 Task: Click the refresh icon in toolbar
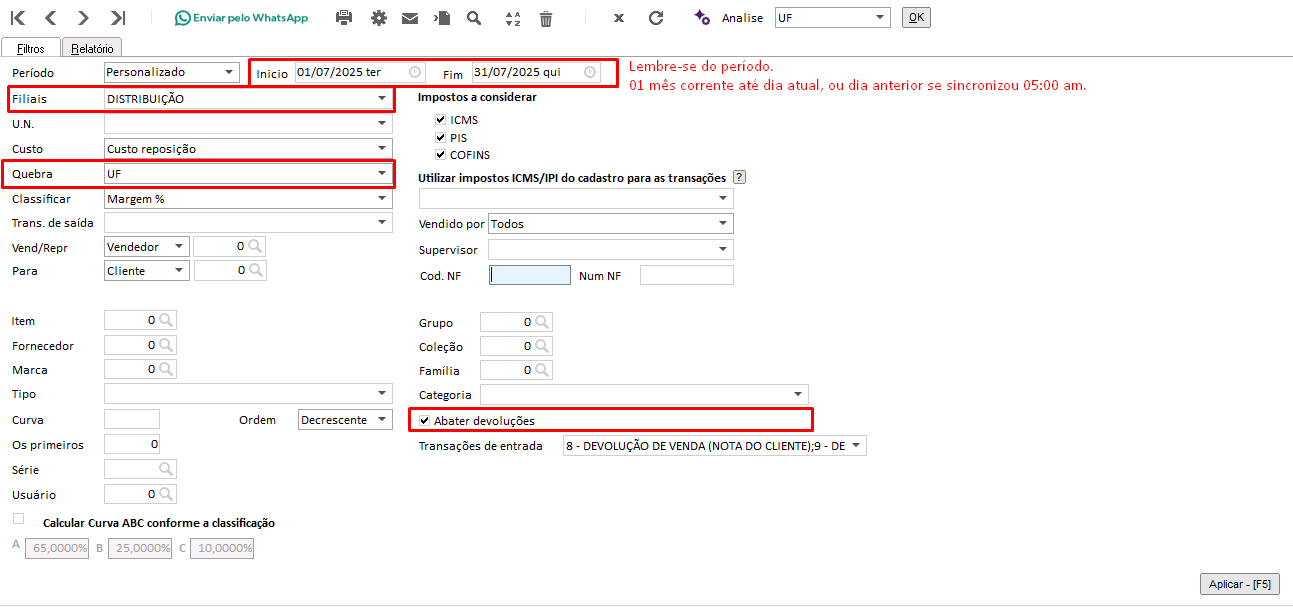(656, 18)
